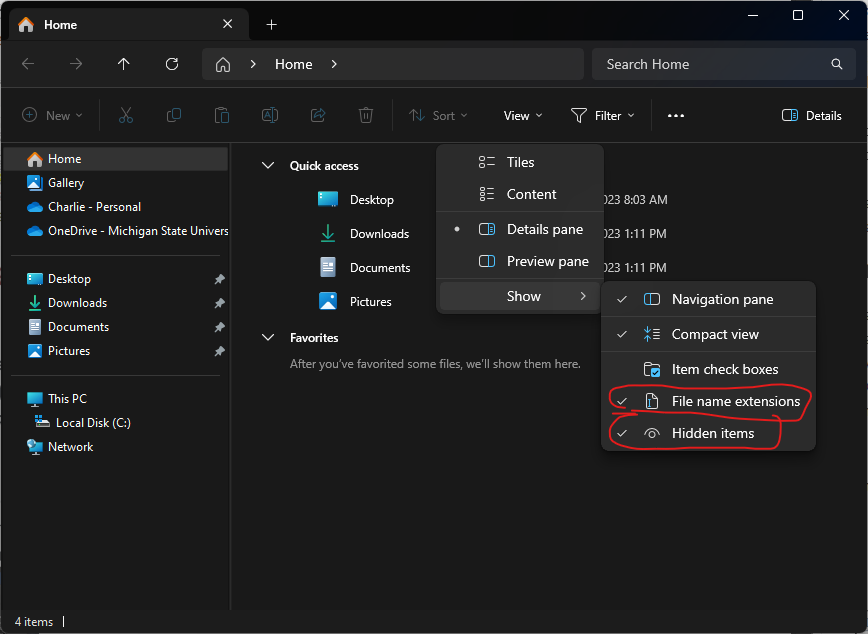Collapse the Quick access section
This screenshot has width=868, height=634.
click(268, 166)
